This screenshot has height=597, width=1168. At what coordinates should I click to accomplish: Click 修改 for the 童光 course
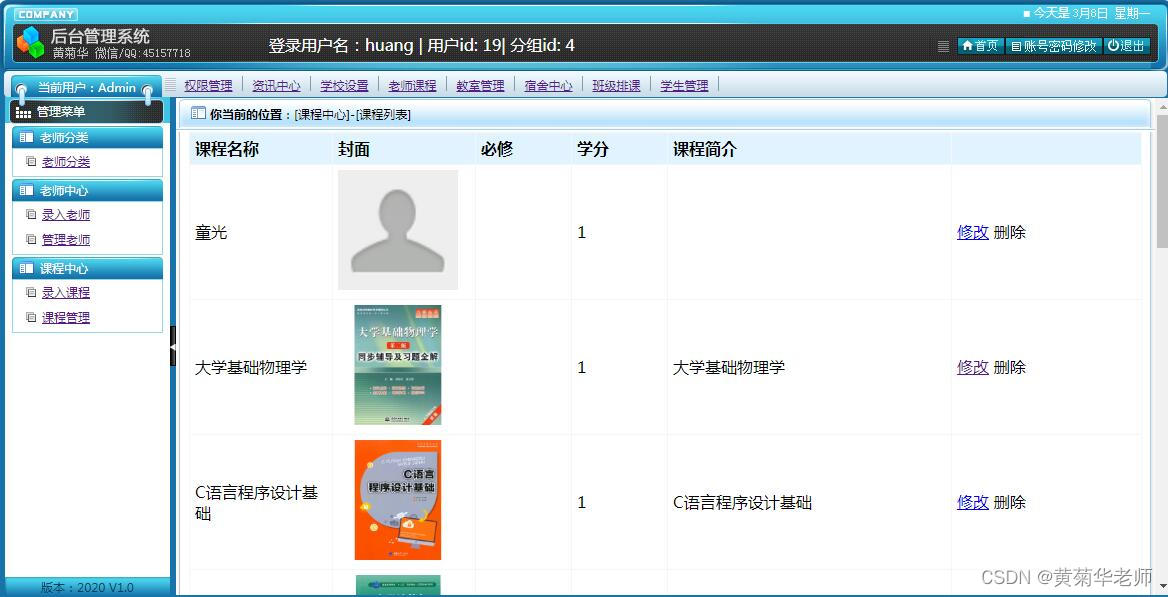972,233
